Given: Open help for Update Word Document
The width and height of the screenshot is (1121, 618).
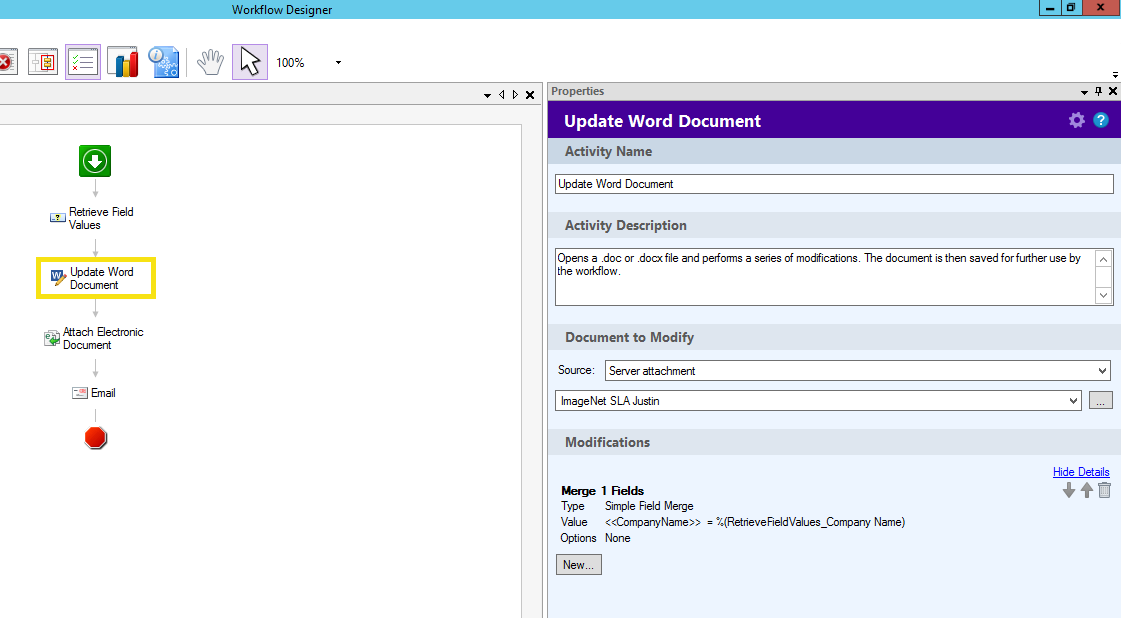Looking at the screenshot, I should click(x=1101, y=120).
